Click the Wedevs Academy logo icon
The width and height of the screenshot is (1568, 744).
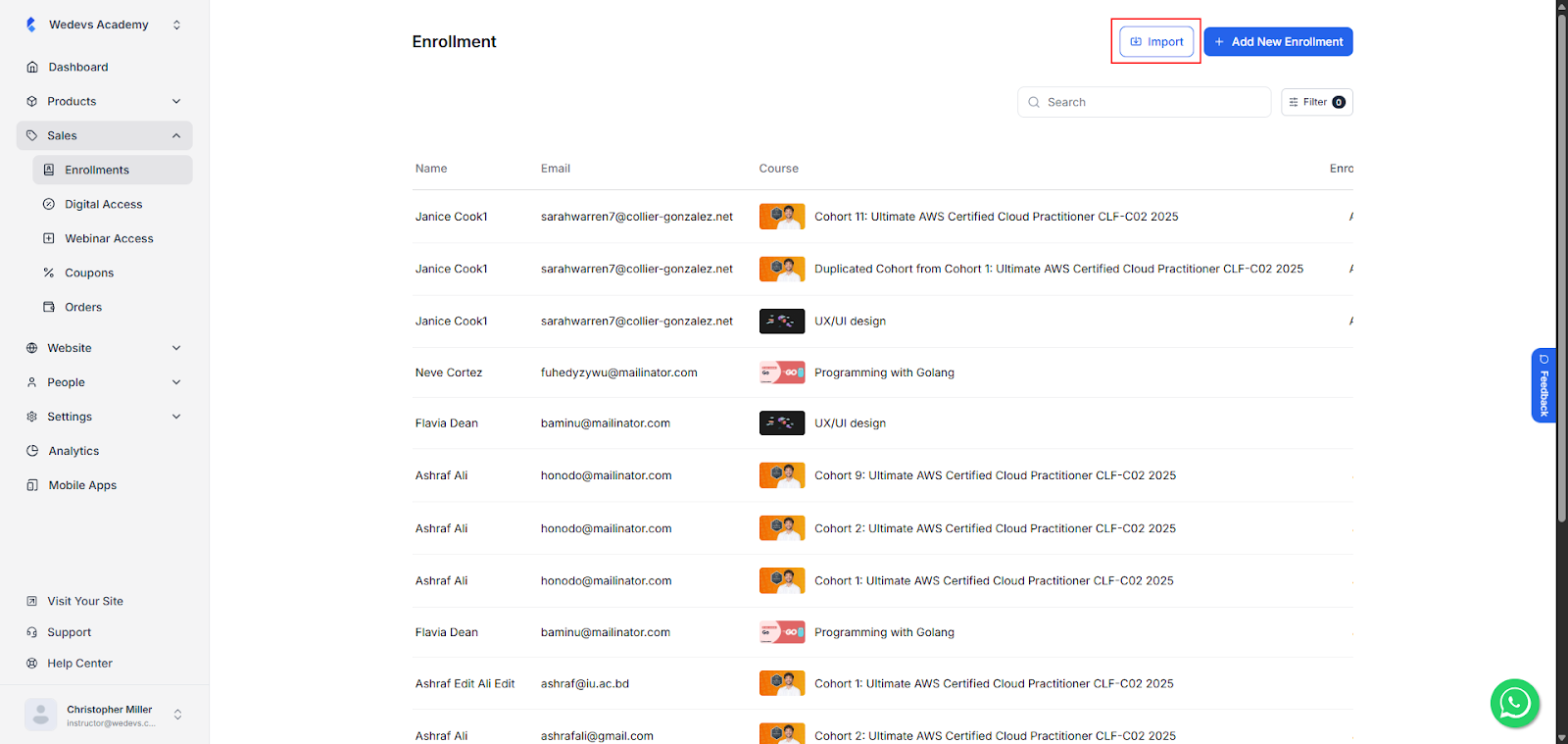click(31, 25)
